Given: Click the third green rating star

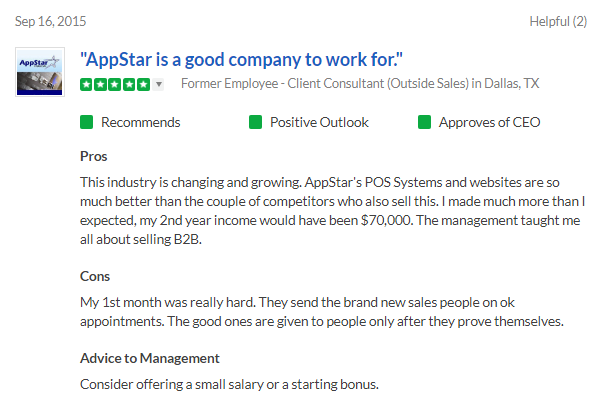Looking at the screenshot, I should (115, 84).
